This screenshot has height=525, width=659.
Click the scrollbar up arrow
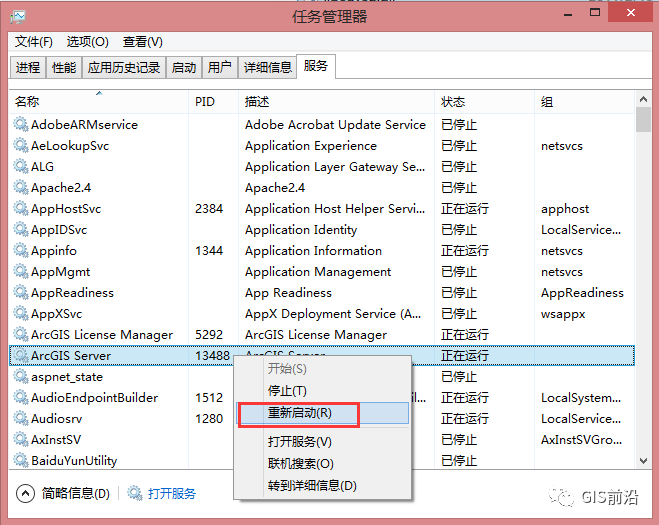click(643, 99)
